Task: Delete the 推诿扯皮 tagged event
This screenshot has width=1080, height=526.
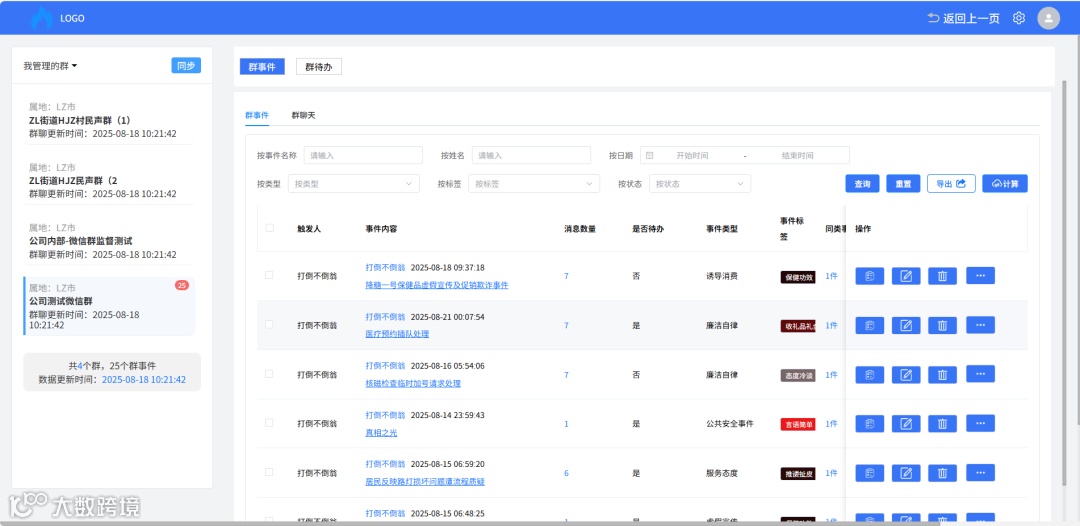Action: click(943, 474)
